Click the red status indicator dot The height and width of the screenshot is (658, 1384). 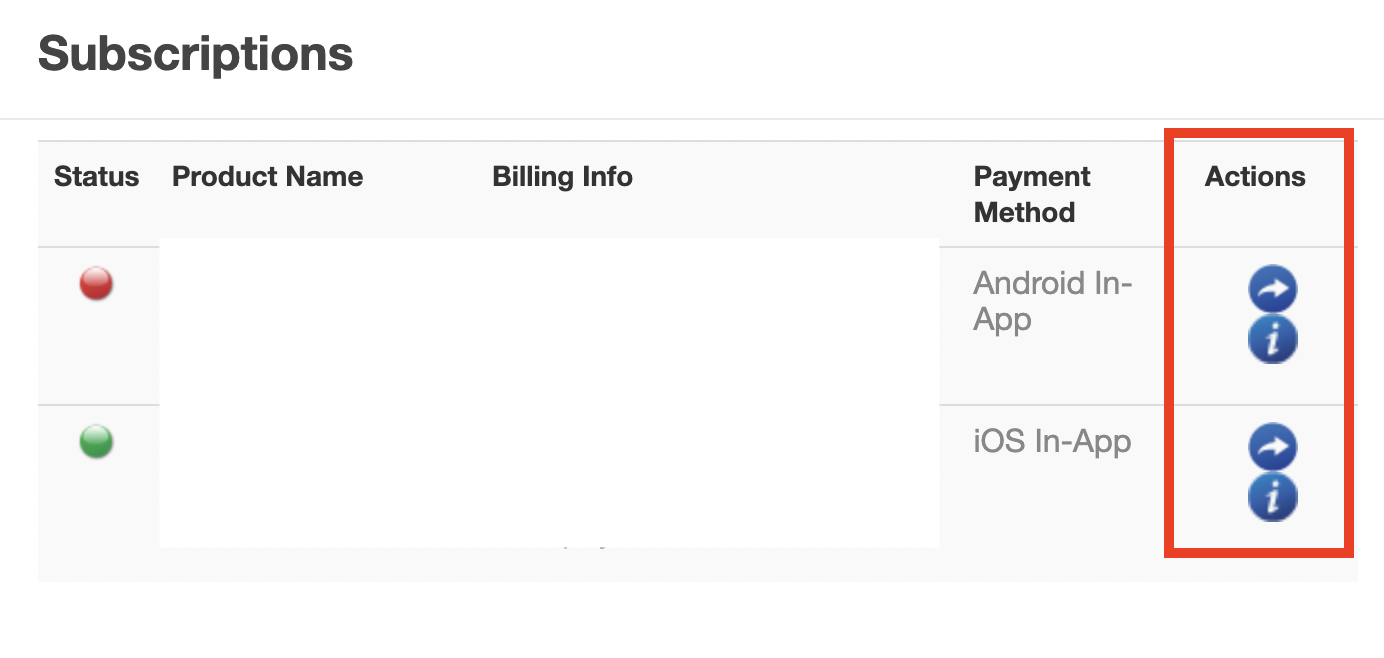click(96, 284)
